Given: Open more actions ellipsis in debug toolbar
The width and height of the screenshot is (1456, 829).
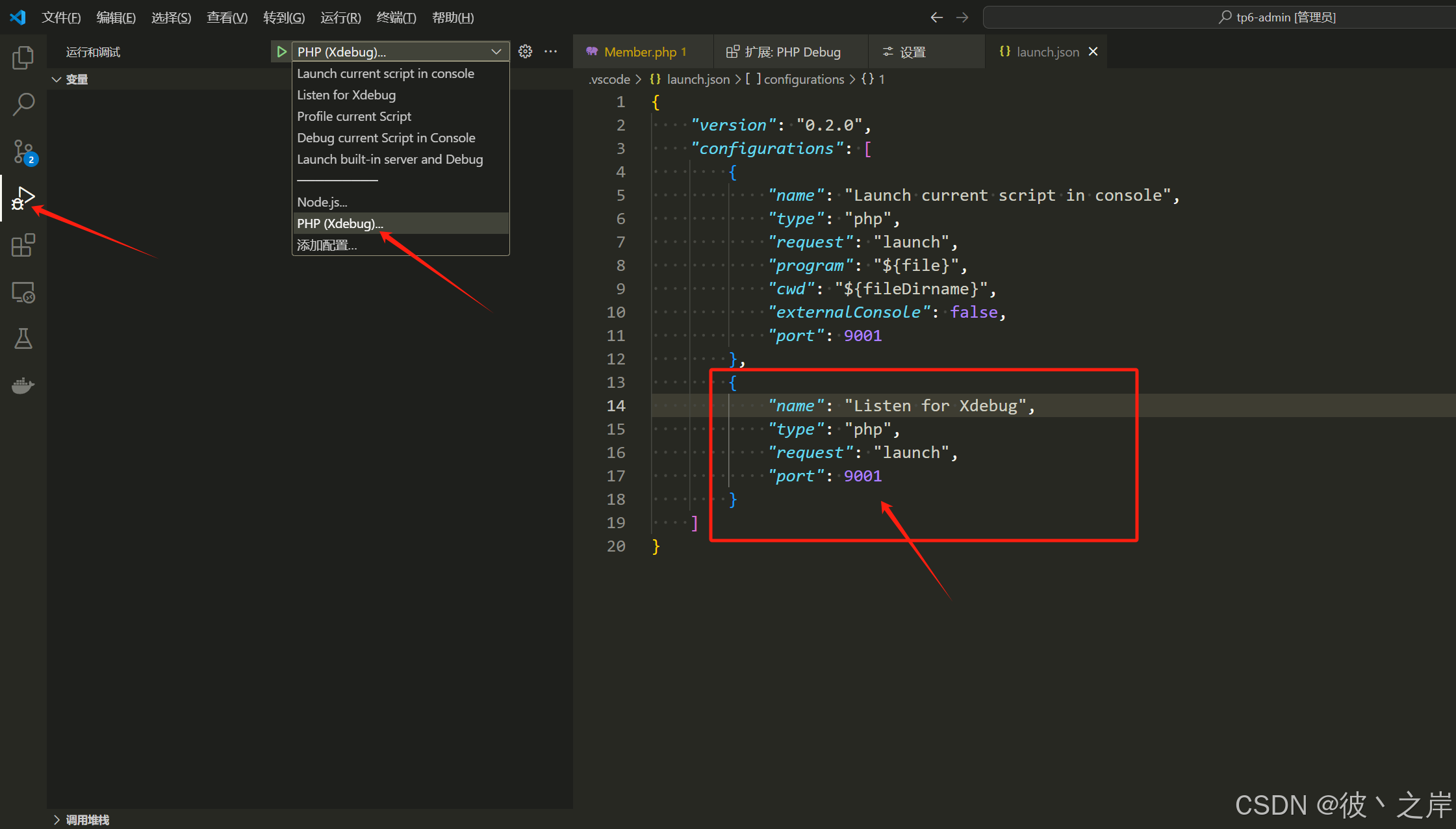Looking at the screenshot, I should [x=550, y=51].
